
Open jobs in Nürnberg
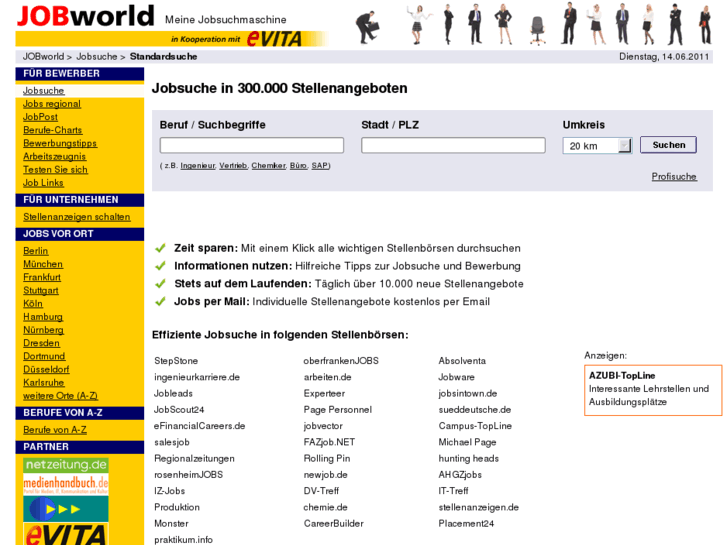coord(44,330)
